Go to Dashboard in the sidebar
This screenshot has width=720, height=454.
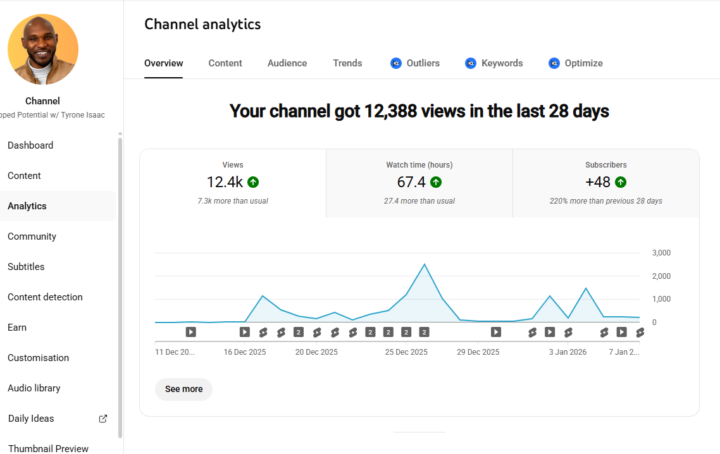(x=30, y=146)
